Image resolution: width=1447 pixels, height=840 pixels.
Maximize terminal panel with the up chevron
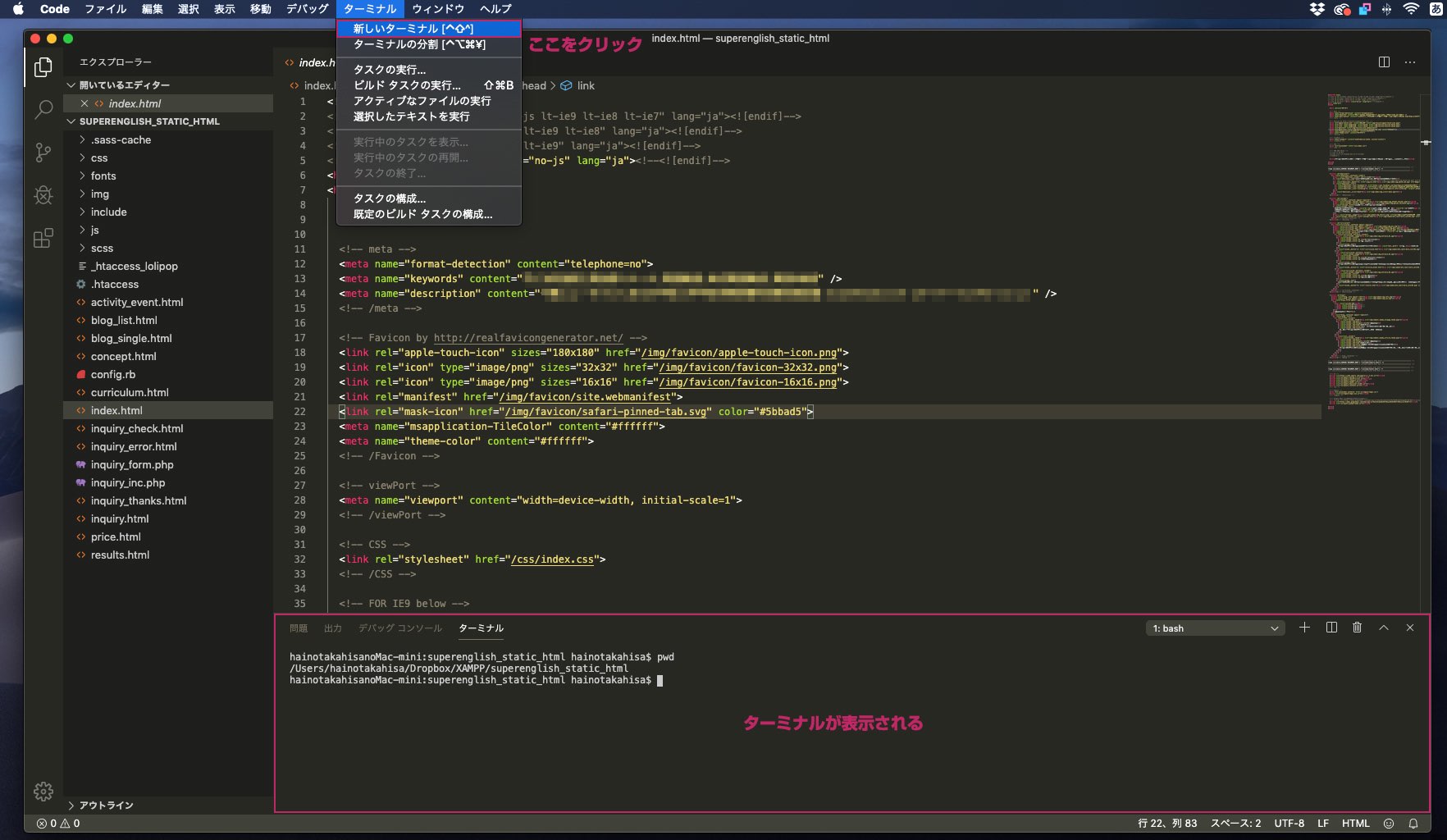click(1384, 628)
